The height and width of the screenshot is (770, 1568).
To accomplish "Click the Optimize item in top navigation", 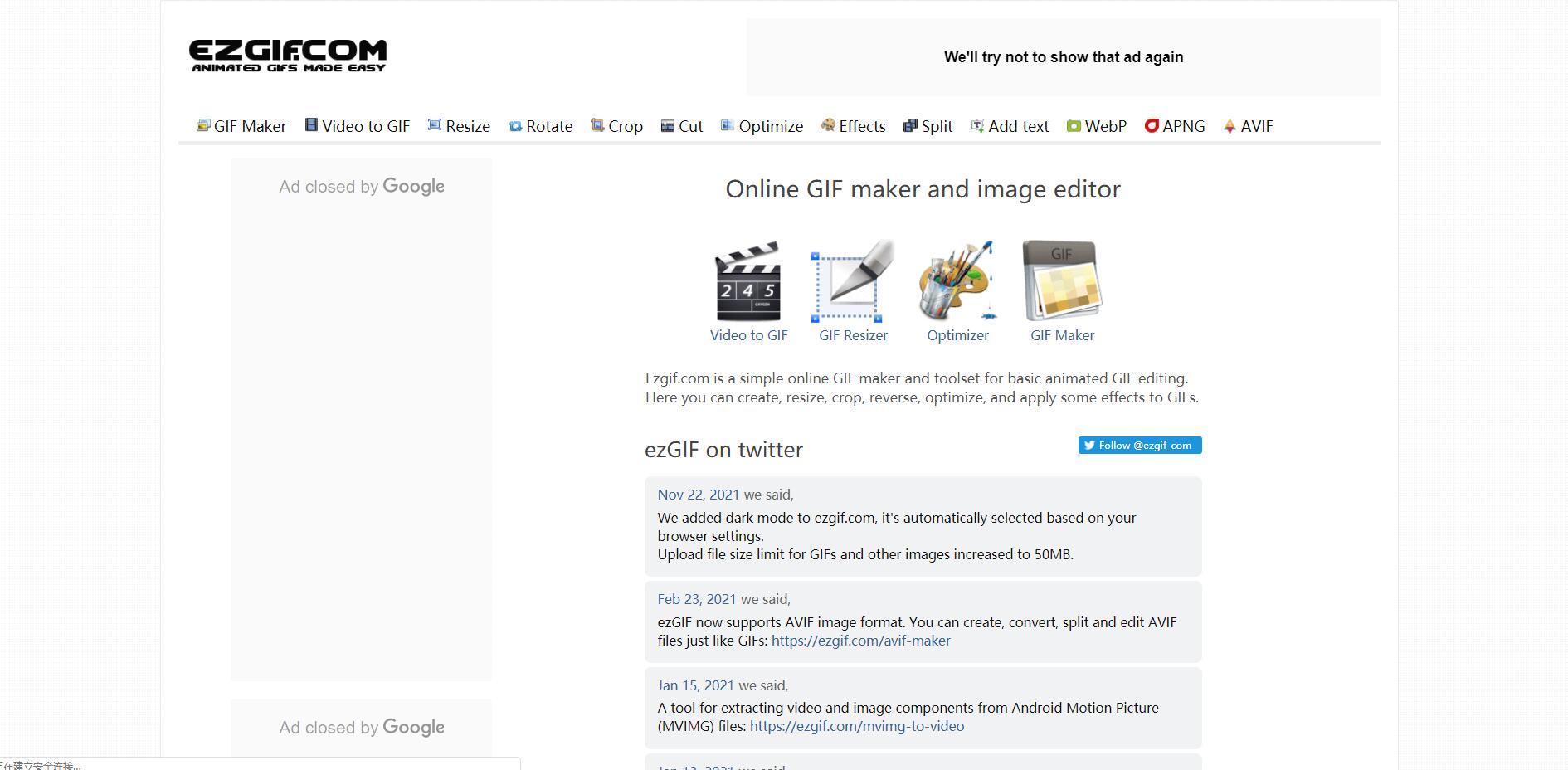I will point(762,126).
